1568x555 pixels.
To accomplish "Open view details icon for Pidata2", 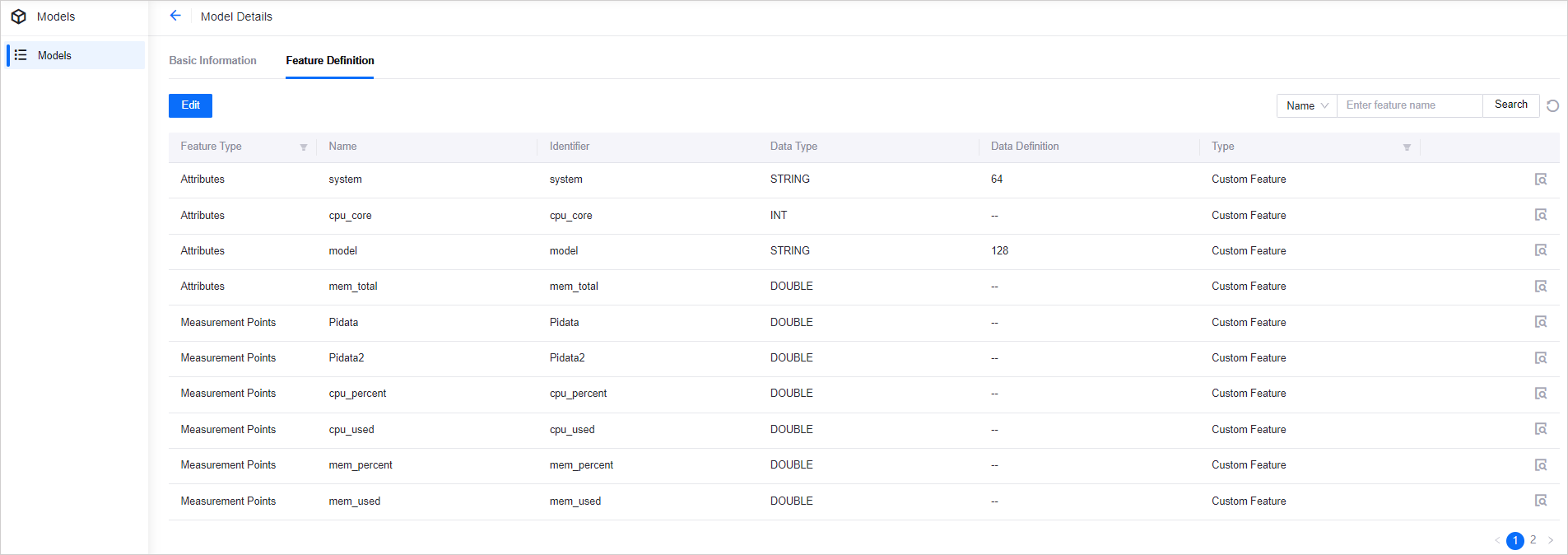I will tap(1540, 358).
